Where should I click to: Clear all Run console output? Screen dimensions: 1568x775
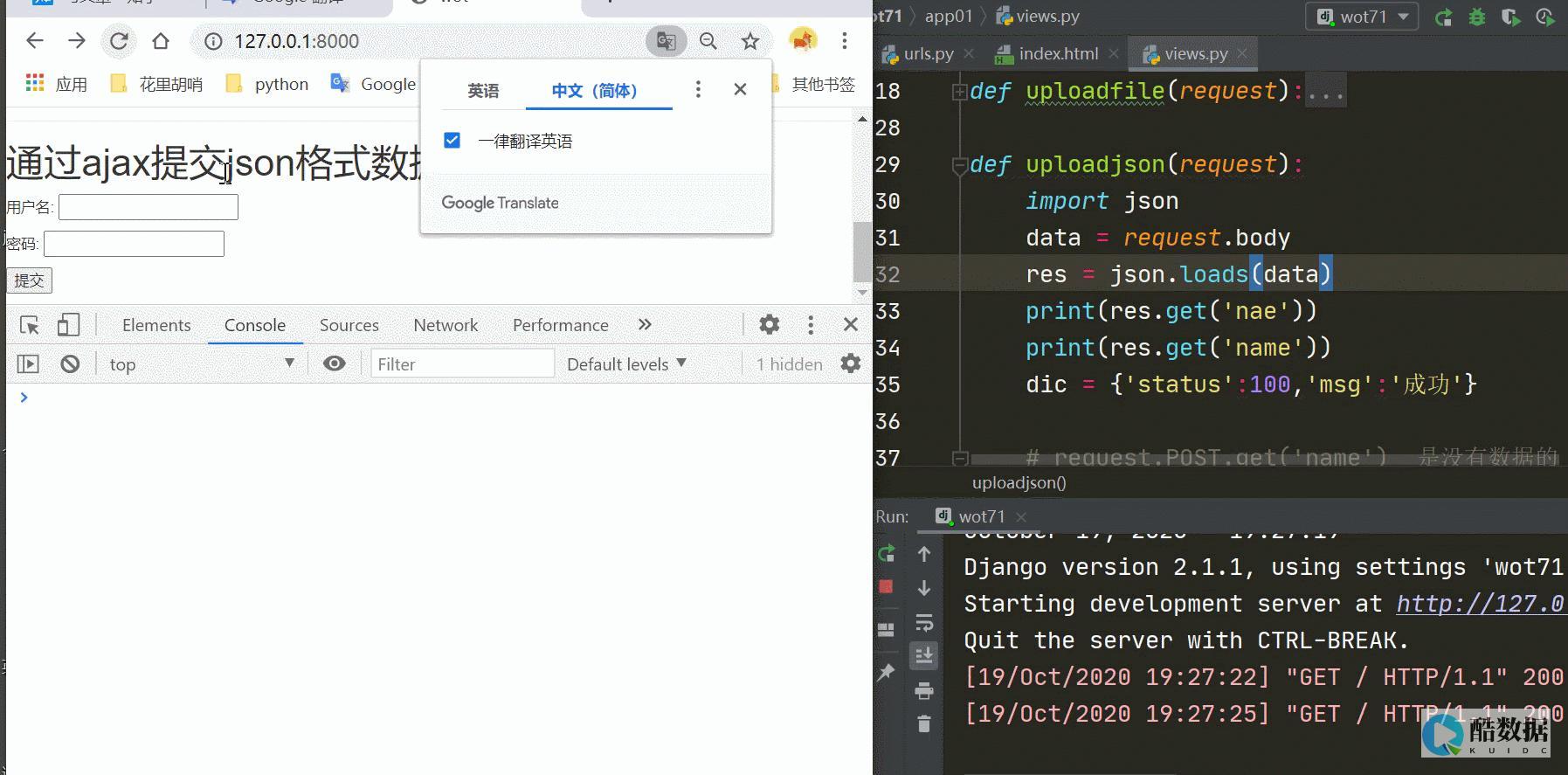coord(924,724)
